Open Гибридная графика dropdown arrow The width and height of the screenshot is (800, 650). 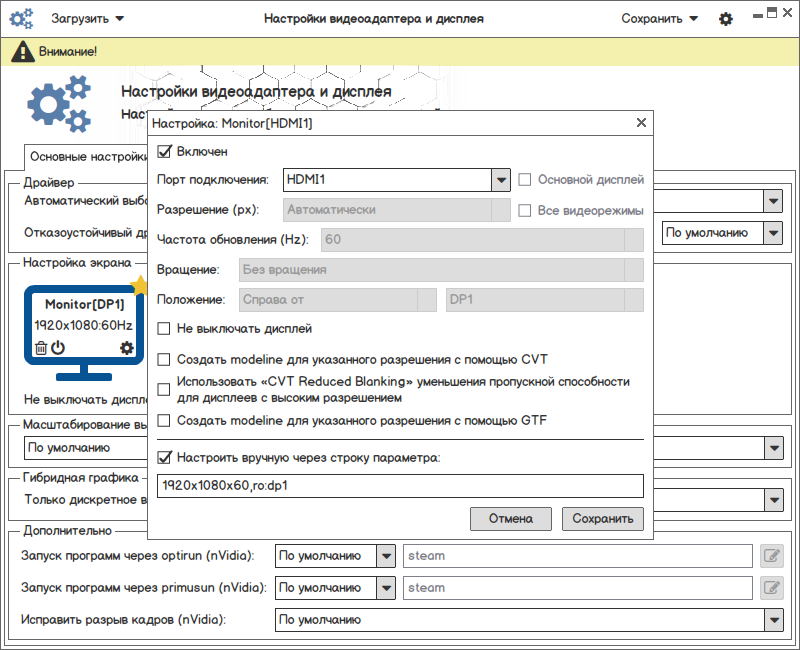pos(774,500)
